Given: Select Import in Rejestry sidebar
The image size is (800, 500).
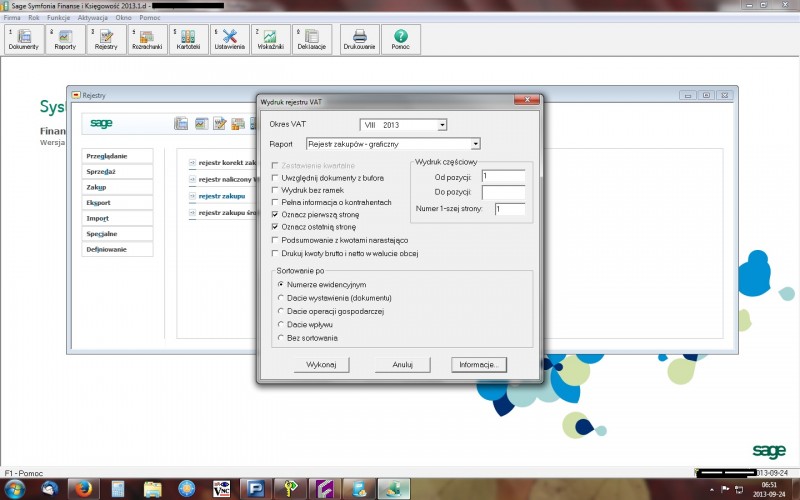Looking at the screenshot, I should point(117,218).
